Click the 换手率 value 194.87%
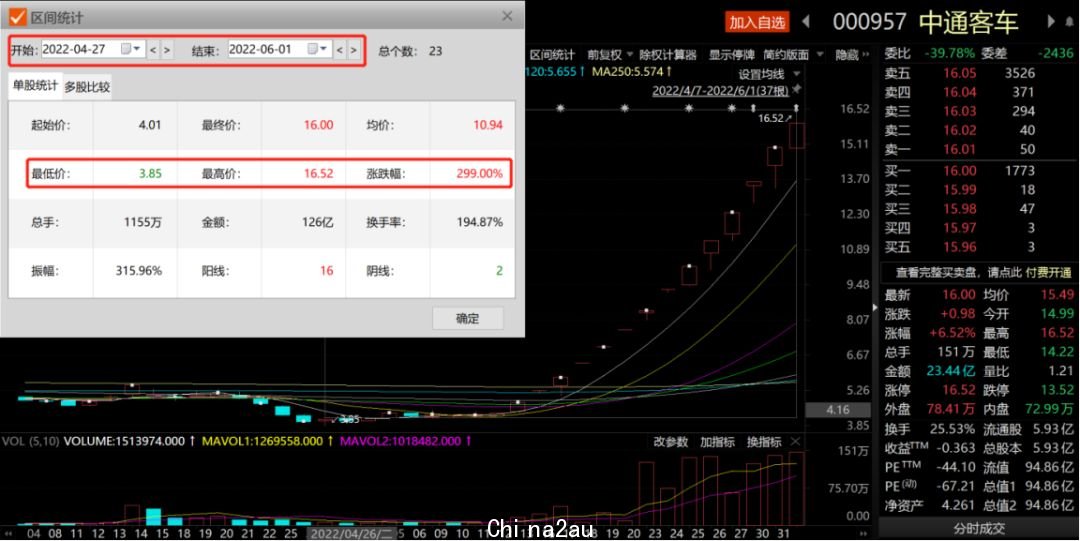This screenshot has width=1080, height=541. pos(480,223)
